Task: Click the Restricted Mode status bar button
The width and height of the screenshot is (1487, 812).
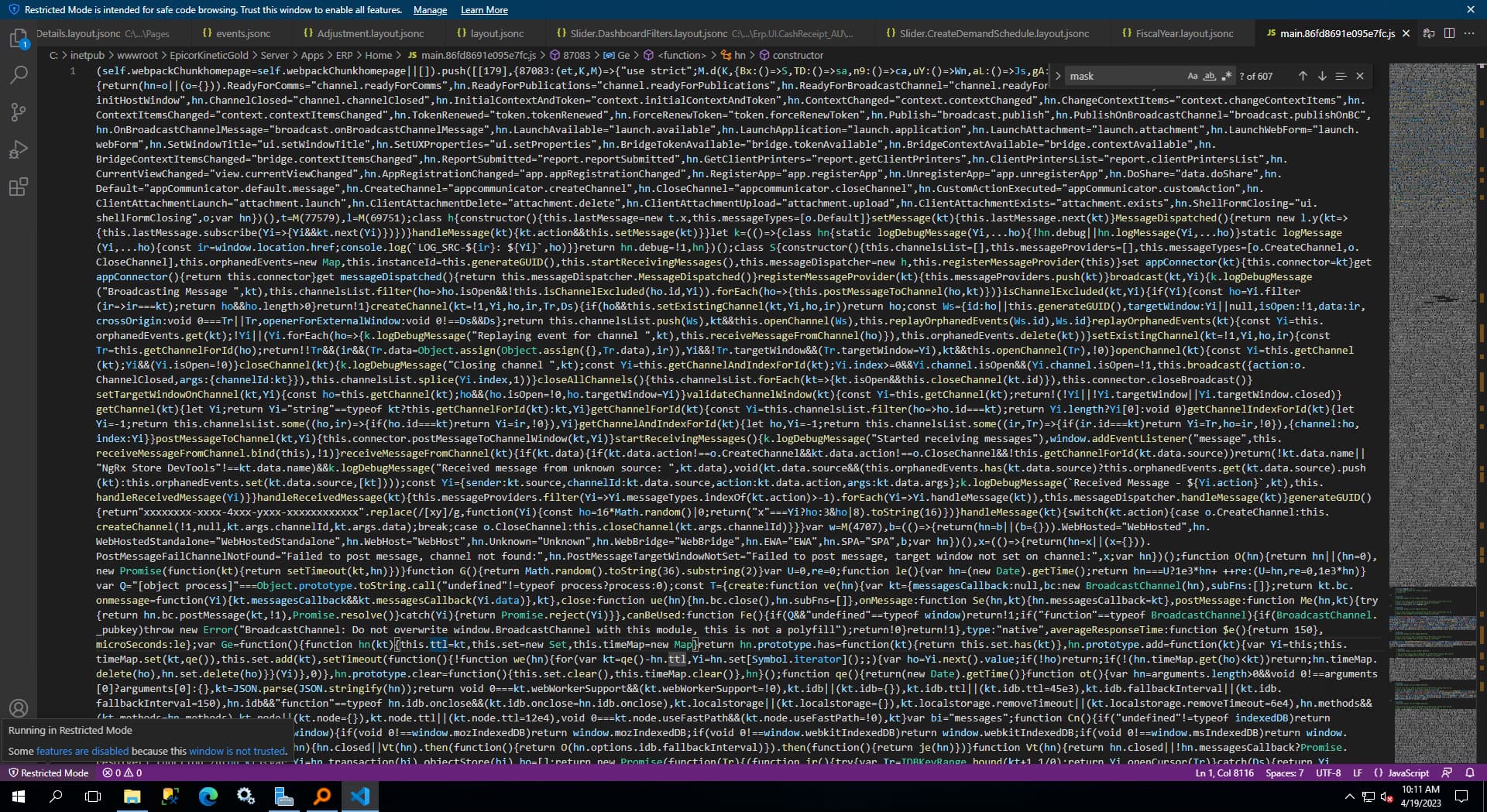Action: pyautogui.click(x=48, y=773)
